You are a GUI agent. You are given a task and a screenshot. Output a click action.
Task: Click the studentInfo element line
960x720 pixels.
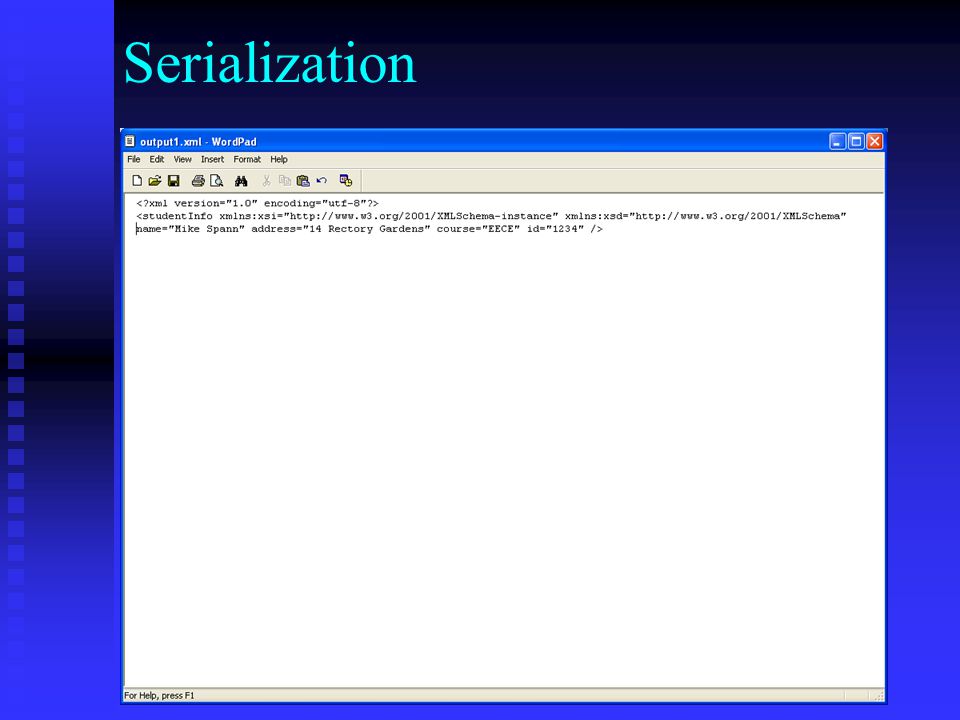(491, 216)
